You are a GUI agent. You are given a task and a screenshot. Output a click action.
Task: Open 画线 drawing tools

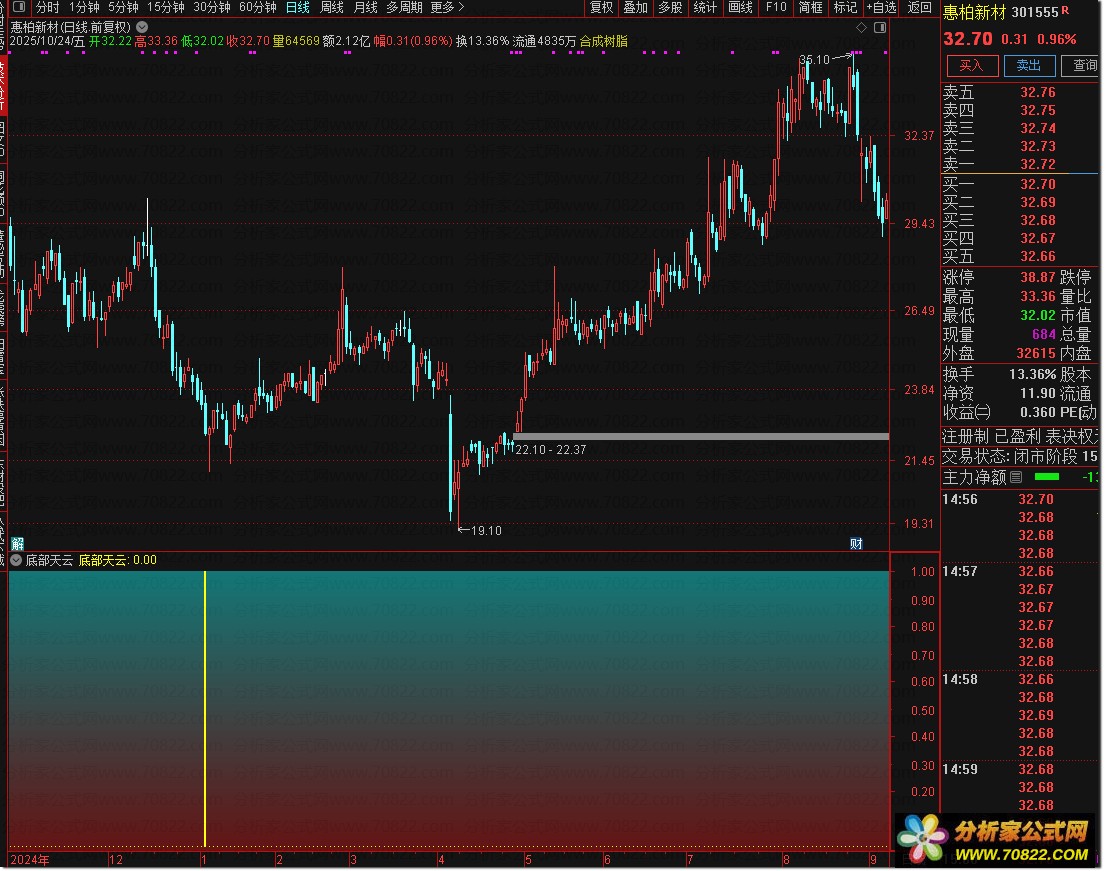[x=740, y=7]
